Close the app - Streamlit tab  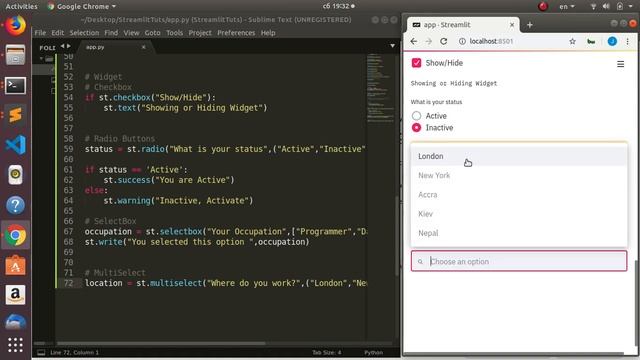click(512, 25)
